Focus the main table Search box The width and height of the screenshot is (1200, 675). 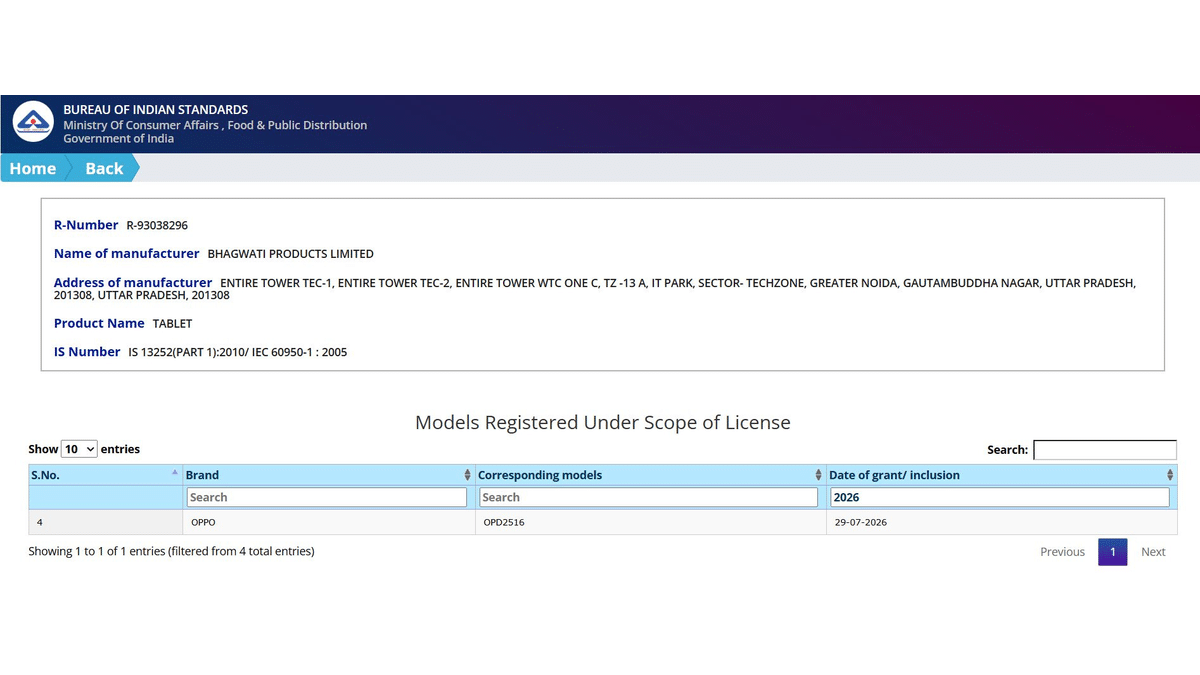tap(1105, 450)
